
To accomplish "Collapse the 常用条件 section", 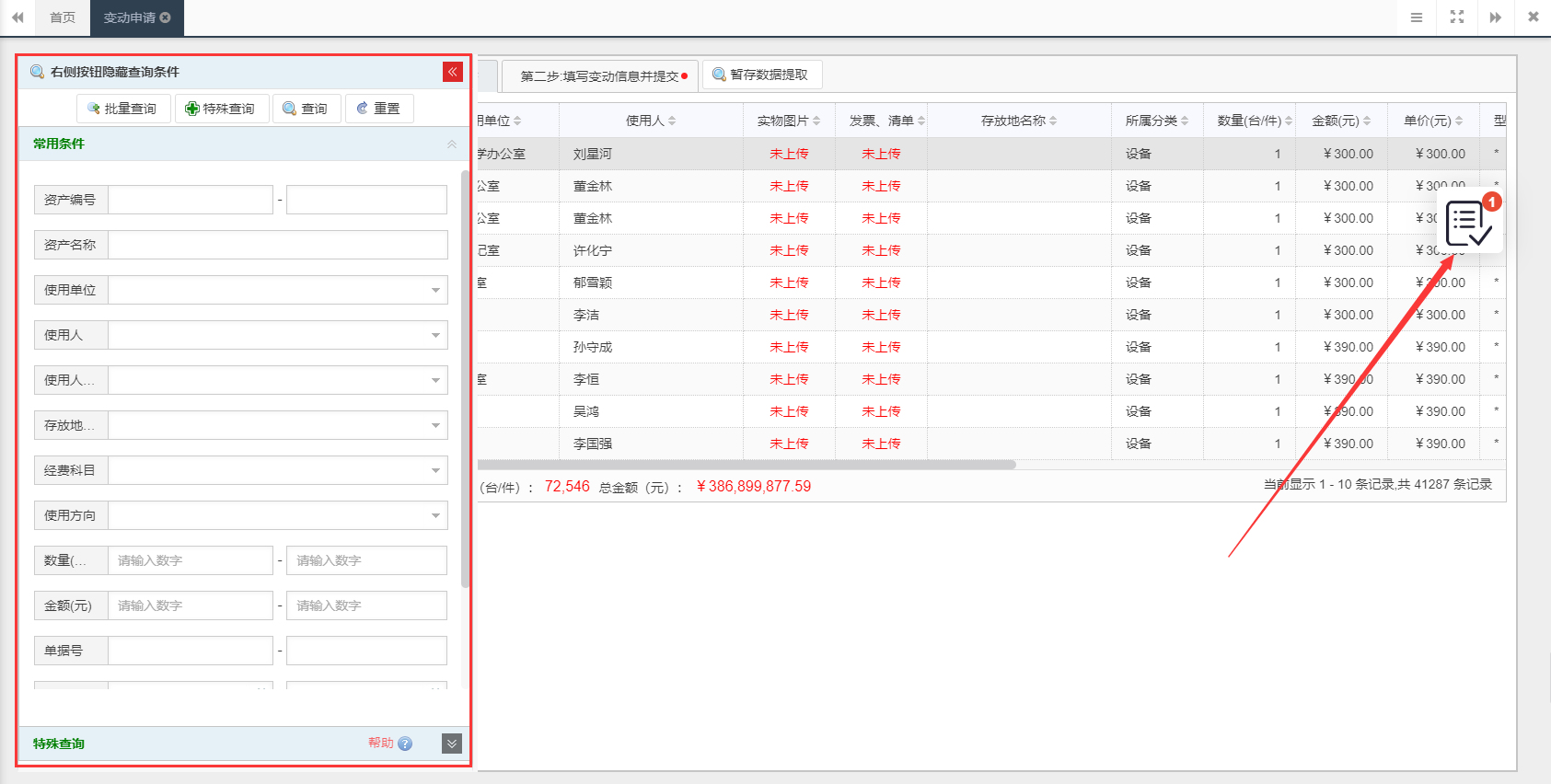I will tap(451, 144).
